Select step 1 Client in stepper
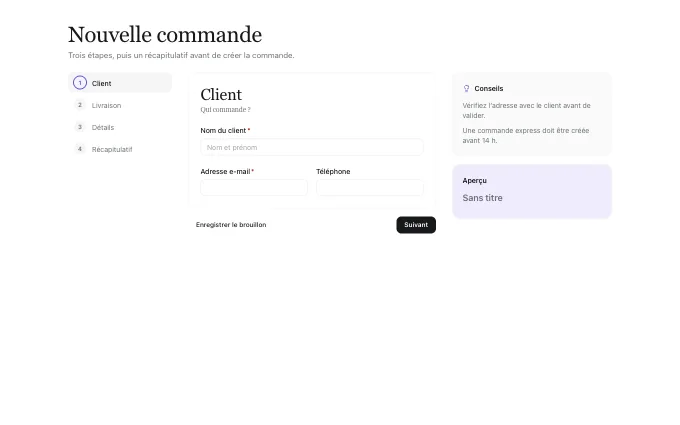The image size is (680, 425). tap(120, 83)
